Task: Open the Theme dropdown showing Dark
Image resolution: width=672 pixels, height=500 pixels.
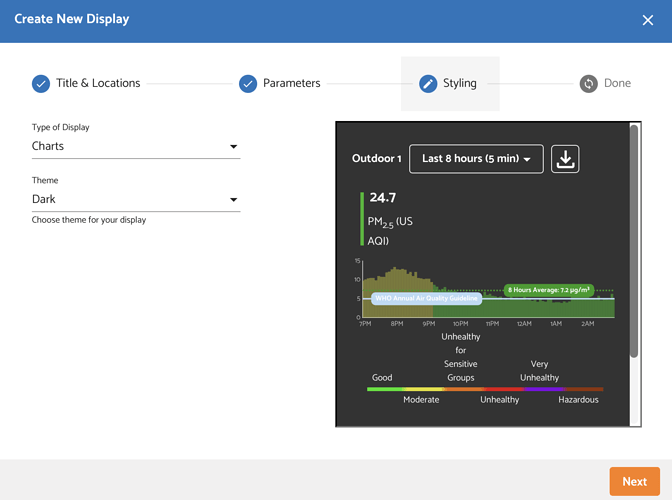Action: point(136,199)
